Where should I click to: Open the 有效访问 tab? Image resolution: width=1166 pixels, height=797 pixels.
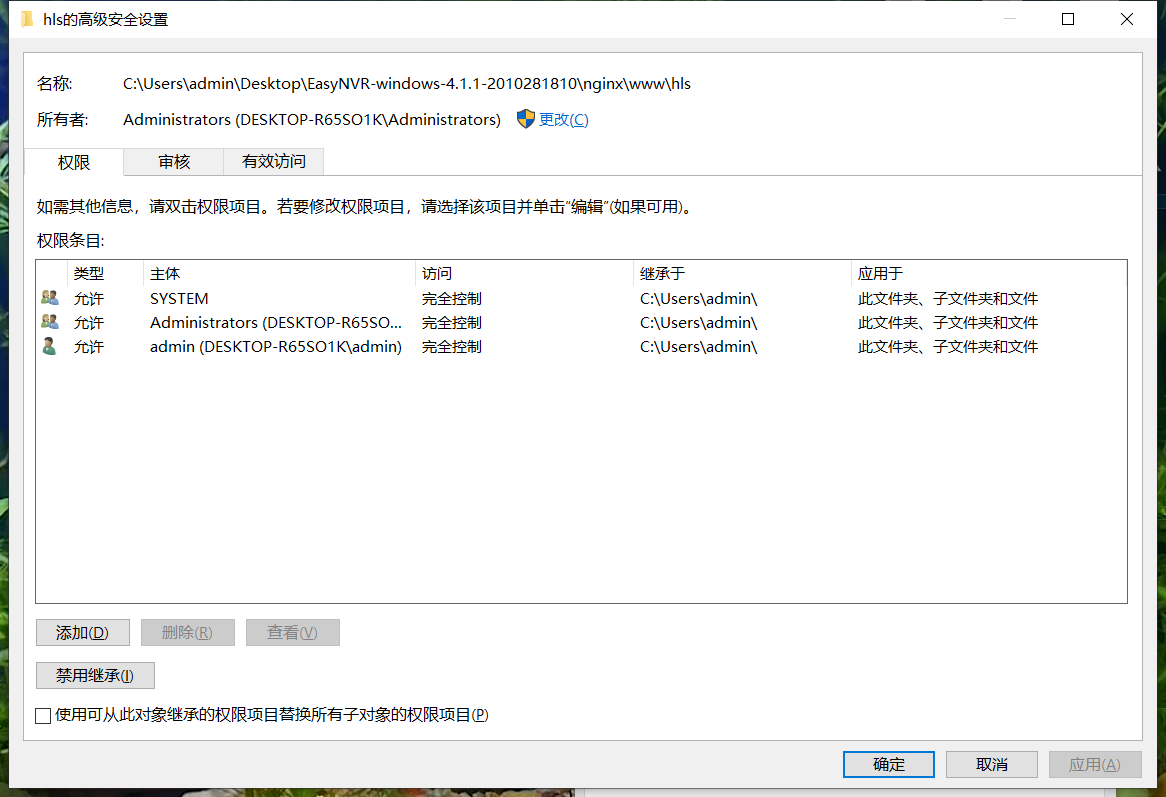(274, 161)
